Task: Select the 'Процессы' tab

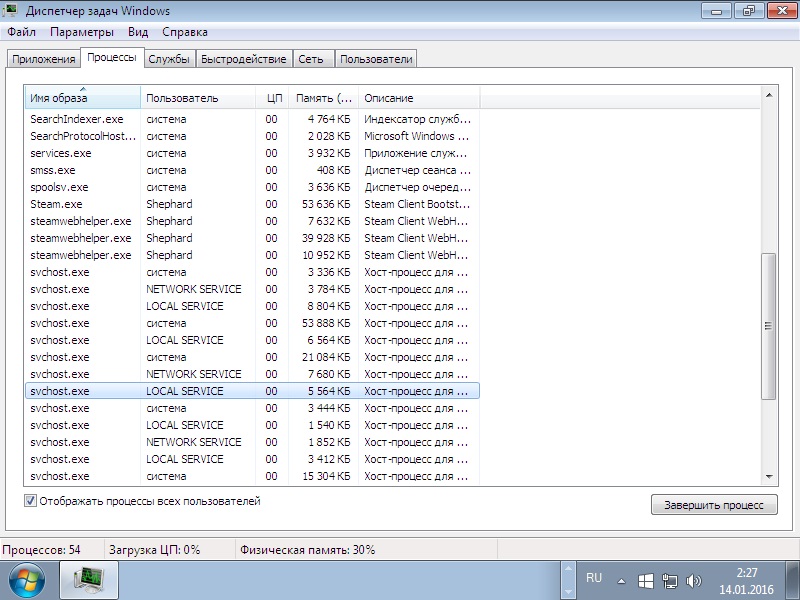Action: click(x=112, y=58)
